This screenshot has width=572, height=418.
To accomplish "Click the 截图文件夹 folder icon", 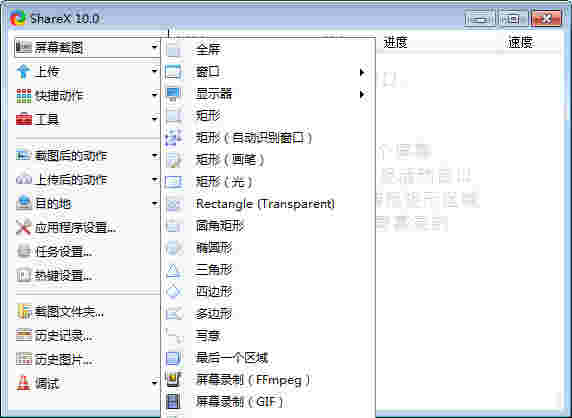I will pos(24,311).
